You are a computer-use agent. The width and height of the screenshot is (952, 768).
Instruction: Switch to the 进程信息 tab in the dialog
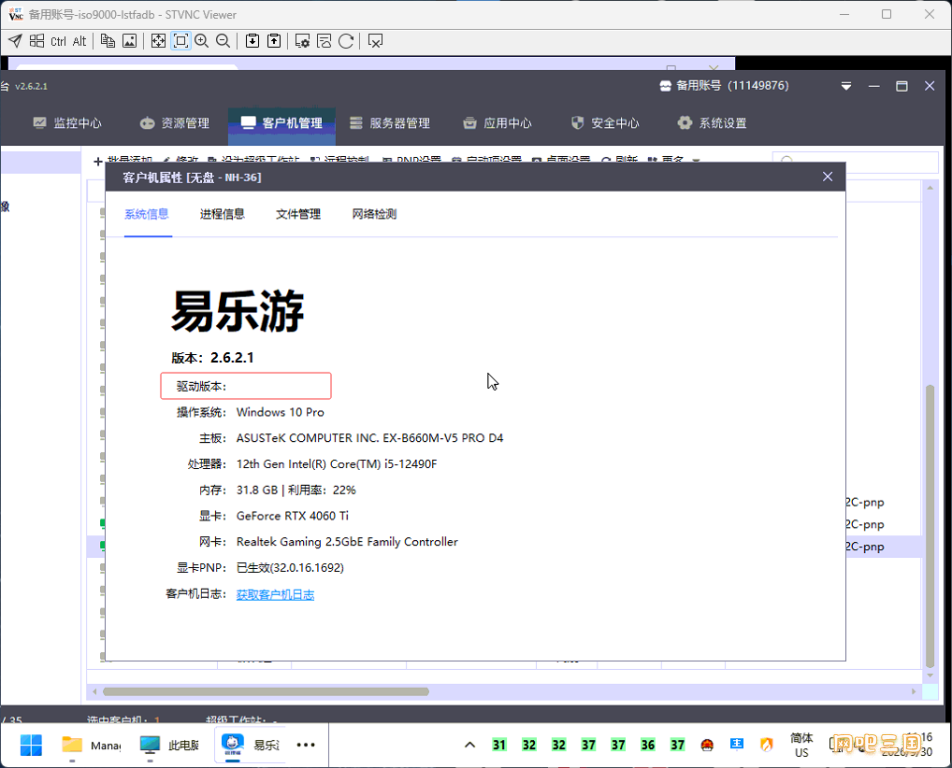click(x=222, y=214)
